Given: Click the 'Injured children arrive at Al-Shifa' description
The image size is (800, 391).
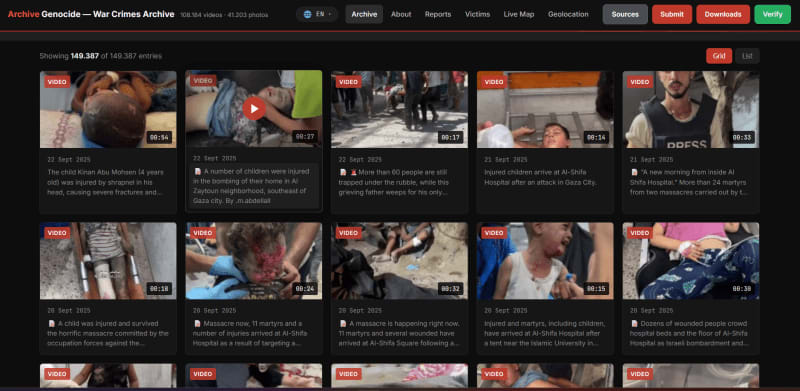Looking at the screenshot, I should pyautogui.click(x=540, y=177).
